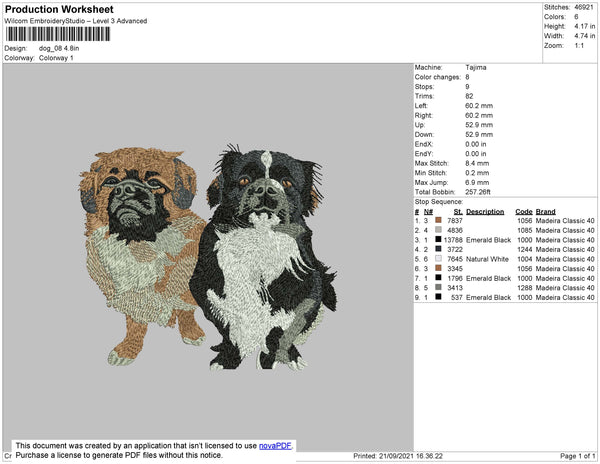
Task: Click the barcode under the worksheet title
Action: (x=57, y=34)
